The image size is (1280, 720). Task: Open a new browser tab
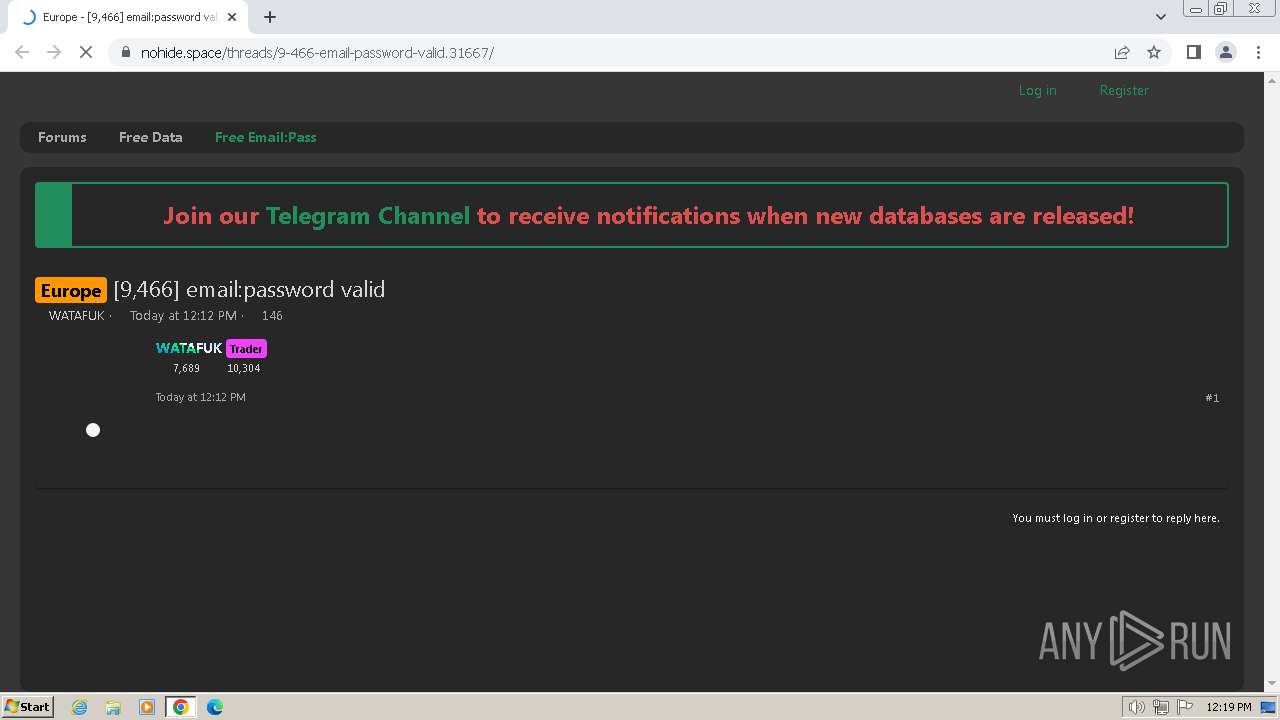click(270, 17)
